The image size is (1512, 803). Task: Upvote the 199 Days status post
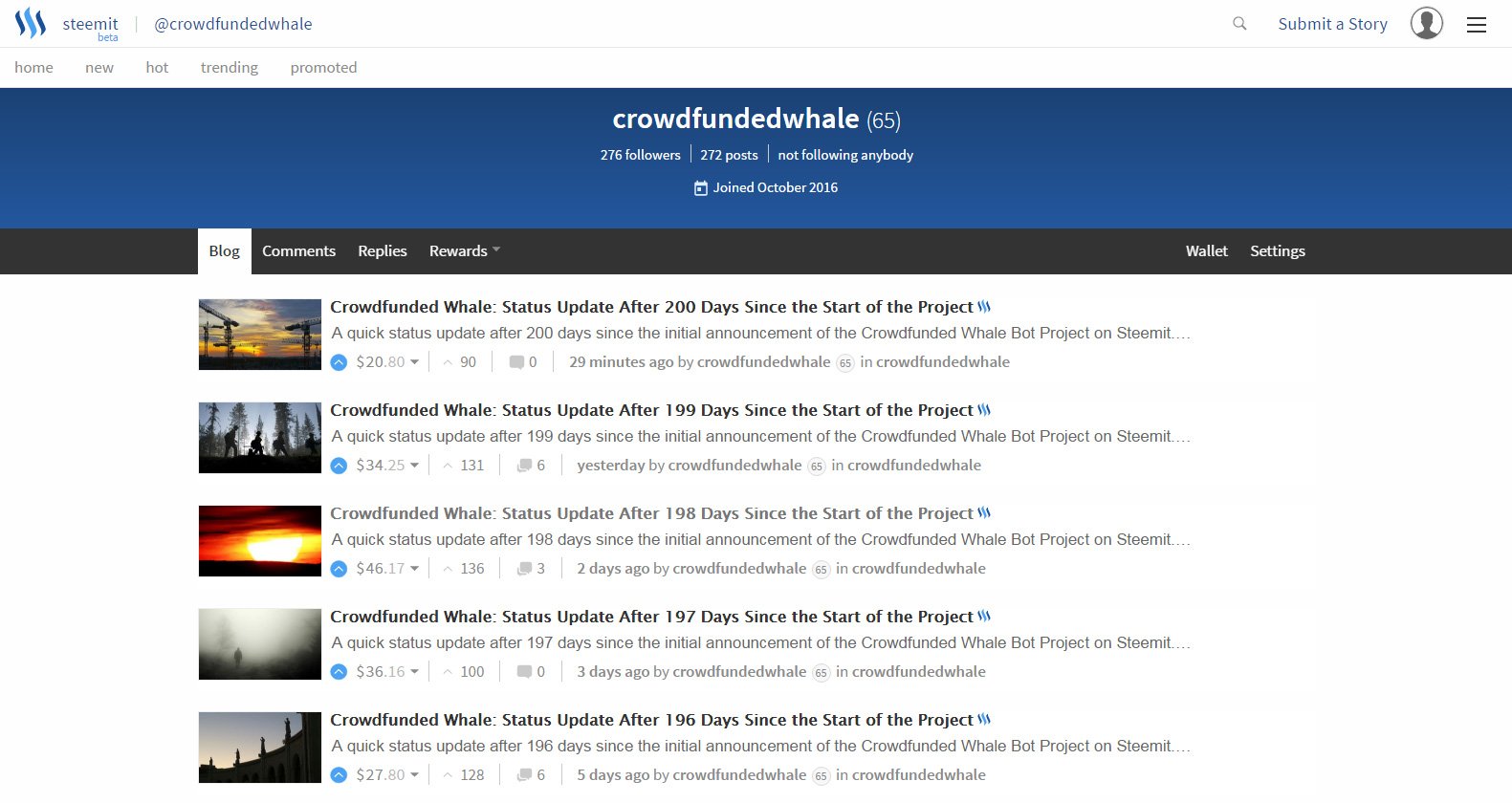[339, 466]
